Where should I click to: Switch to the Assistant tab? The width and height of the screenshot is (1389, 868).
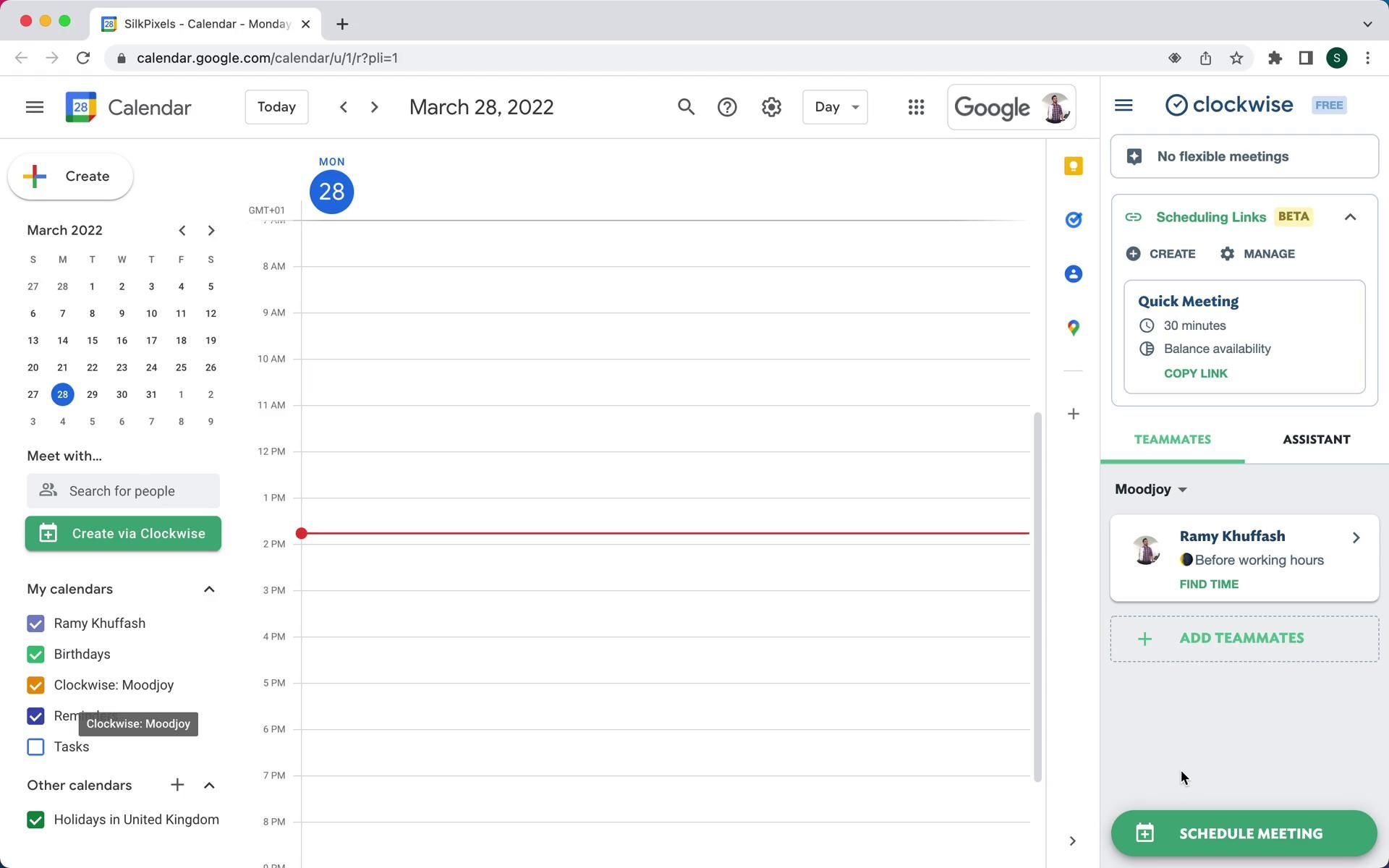click(1316, 440)
